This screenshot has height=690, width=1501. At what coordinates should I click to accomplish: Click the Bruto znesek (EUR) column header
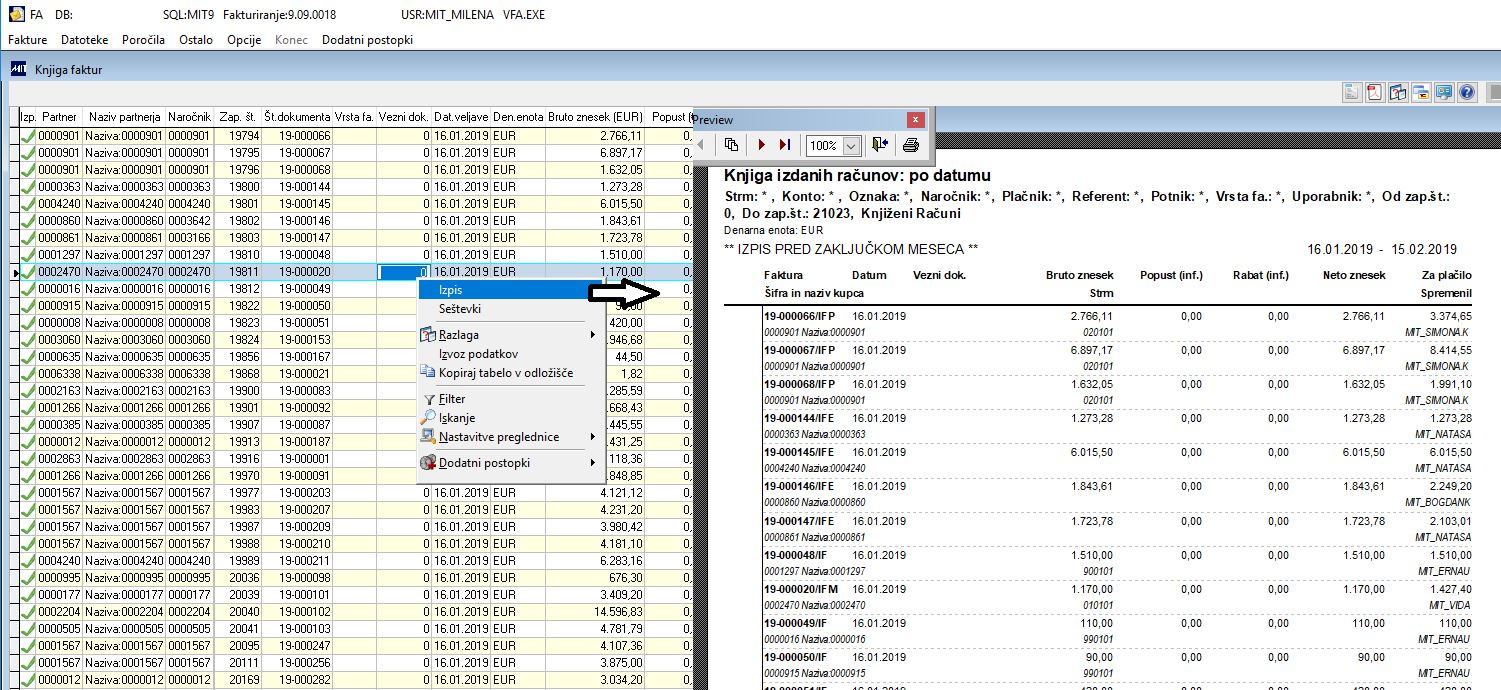(x=594, y=117)
